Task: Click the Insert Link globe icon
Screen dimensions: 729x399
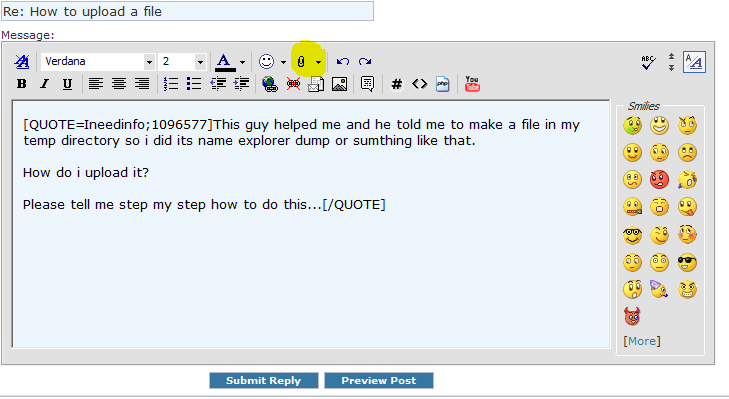Action: point(270,84)
